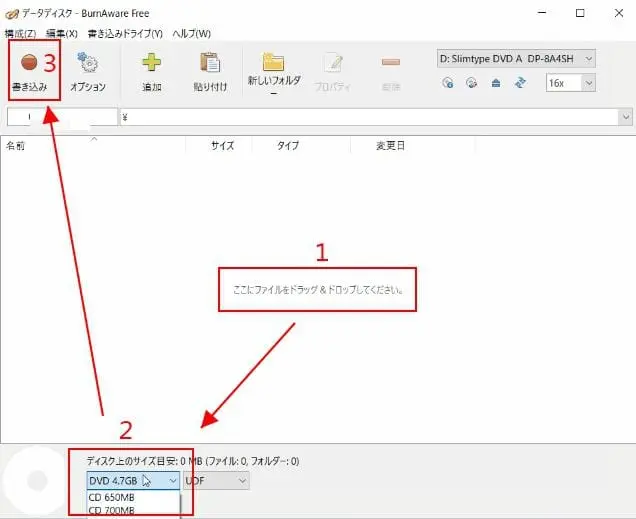Image resolution: width=636 pixels, height=519 pixels.
Task: Open the 書き込みドライブ(Y) menu
Action: (x=124, y=34)
